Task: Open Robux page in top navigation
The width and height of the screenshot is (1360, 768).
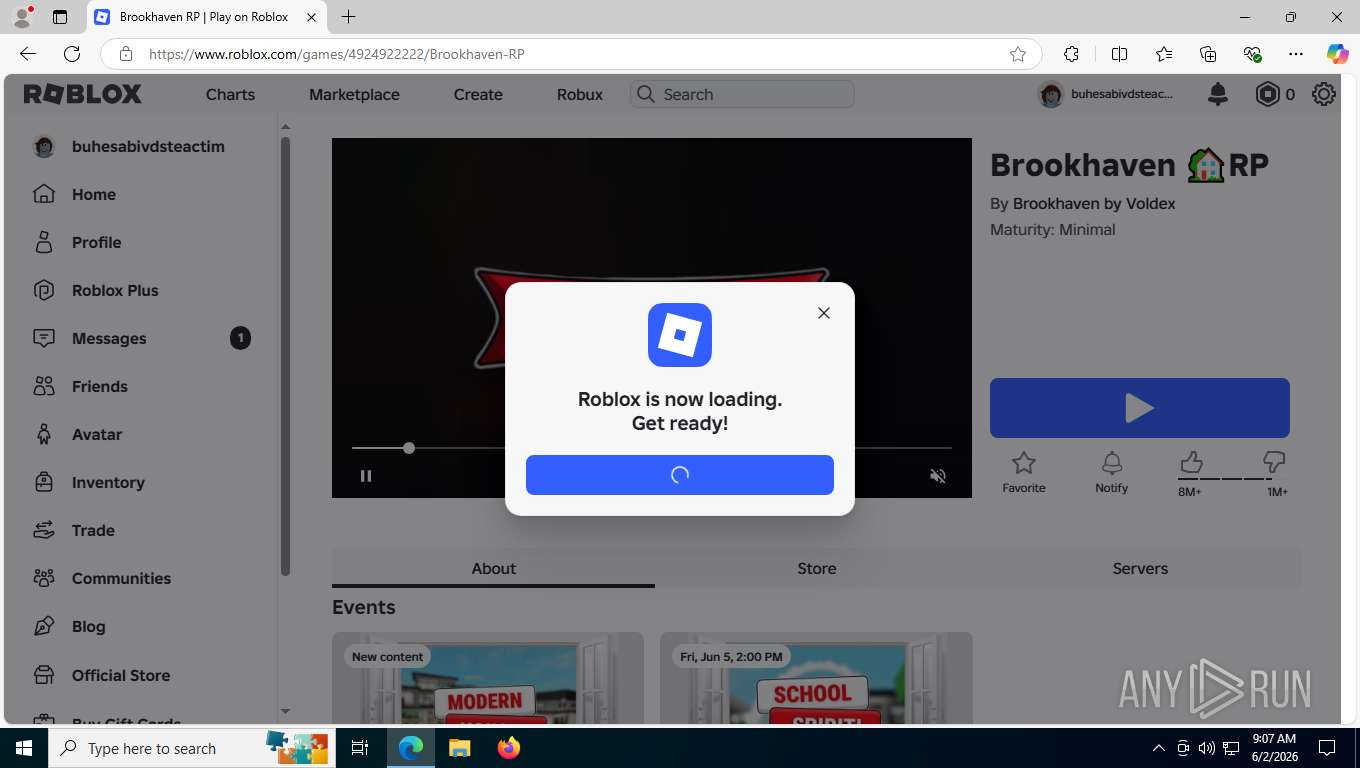Action: tap(580, 94)
